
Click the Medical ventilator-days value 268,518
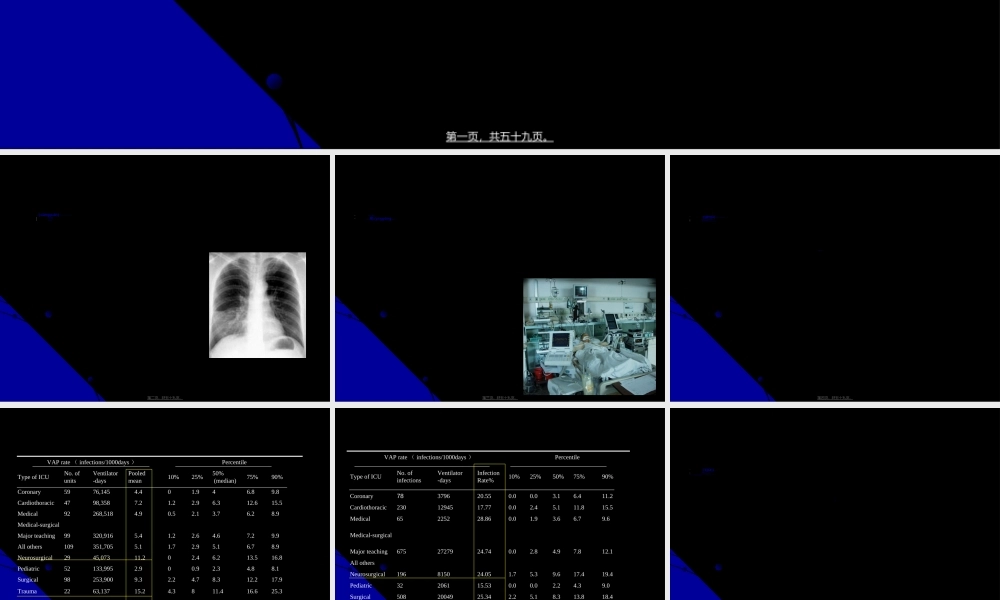[103, 513]
